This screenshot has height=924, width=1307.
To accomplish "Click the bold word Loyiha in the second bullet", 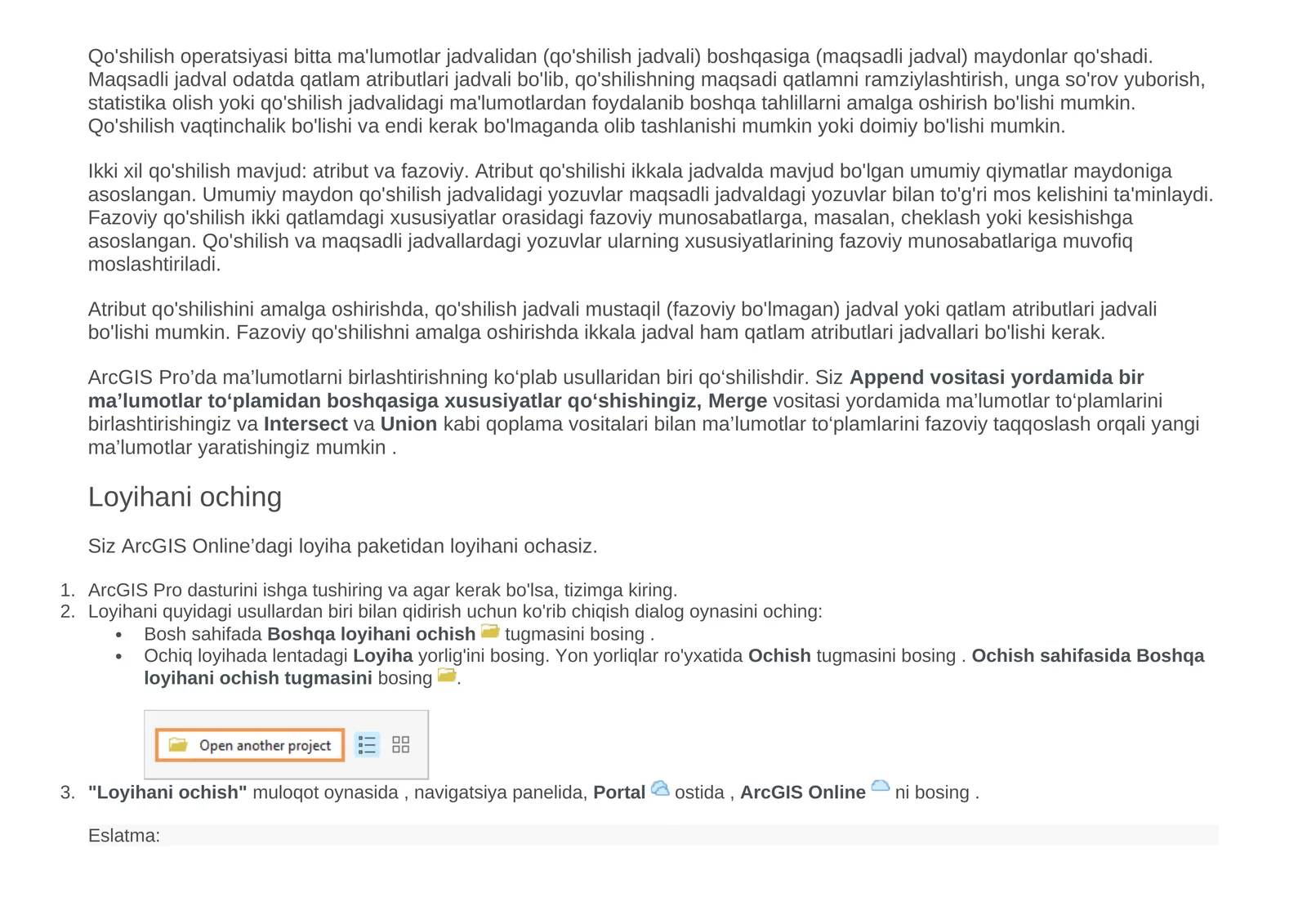I will click(x=383, y=656).
